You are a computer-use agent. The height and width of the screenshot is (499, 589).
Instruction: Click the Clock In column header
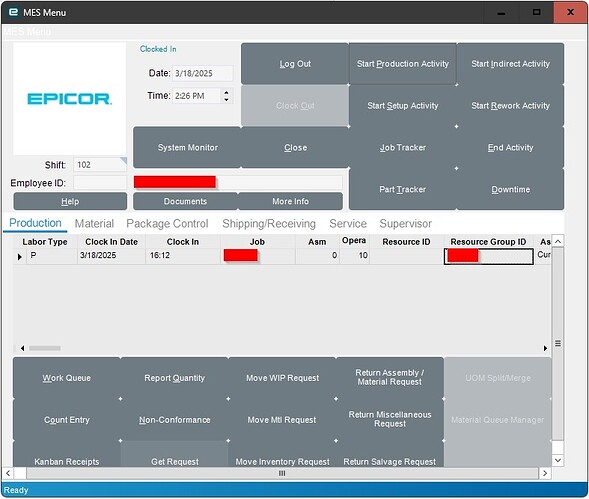click(183, 242)
